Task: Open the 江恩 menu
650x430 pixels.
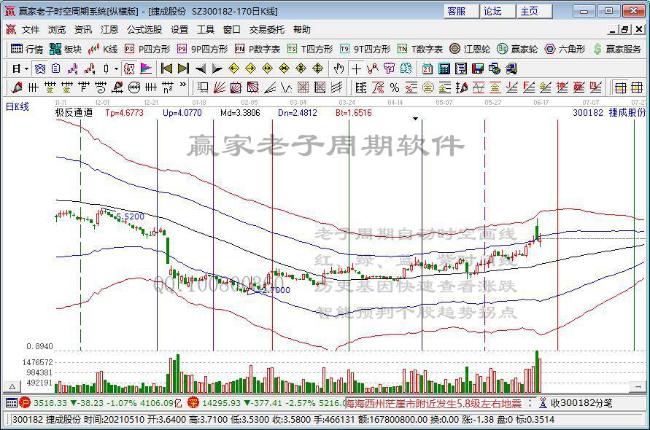Action: [x=109, y=30]
